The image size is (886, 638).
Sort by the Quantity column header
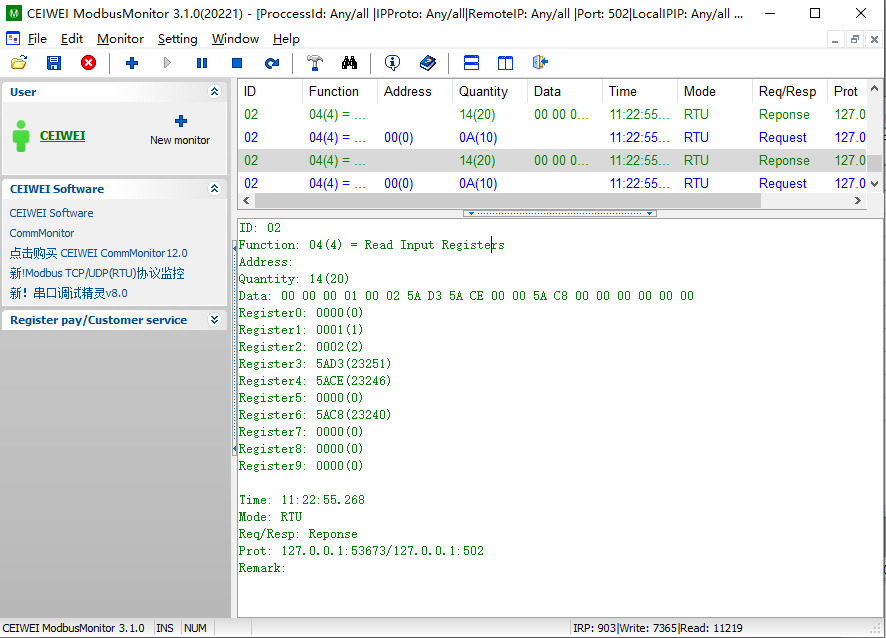coord(490,92)
